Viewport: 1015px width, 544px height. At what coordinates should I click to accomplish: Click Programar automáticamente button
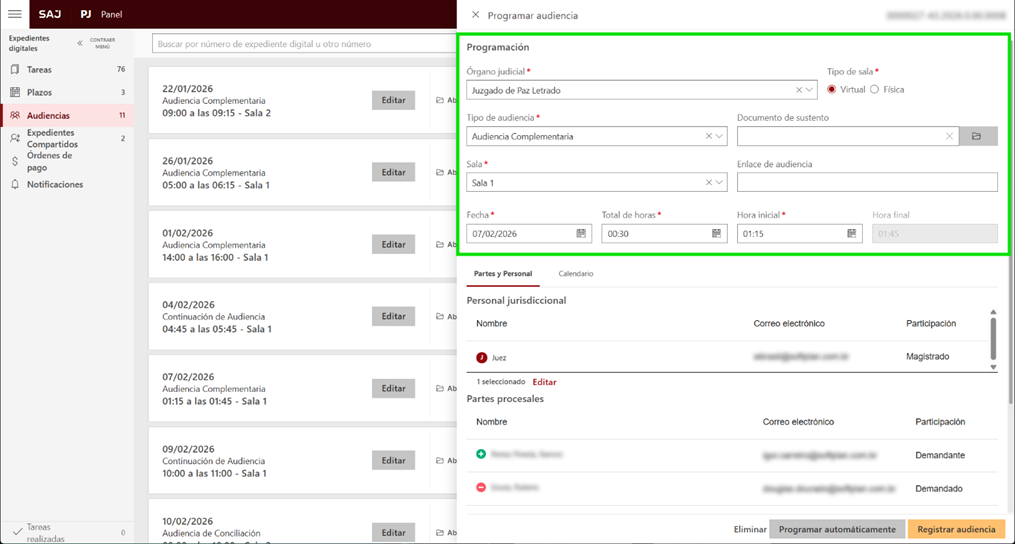point(837,529)
